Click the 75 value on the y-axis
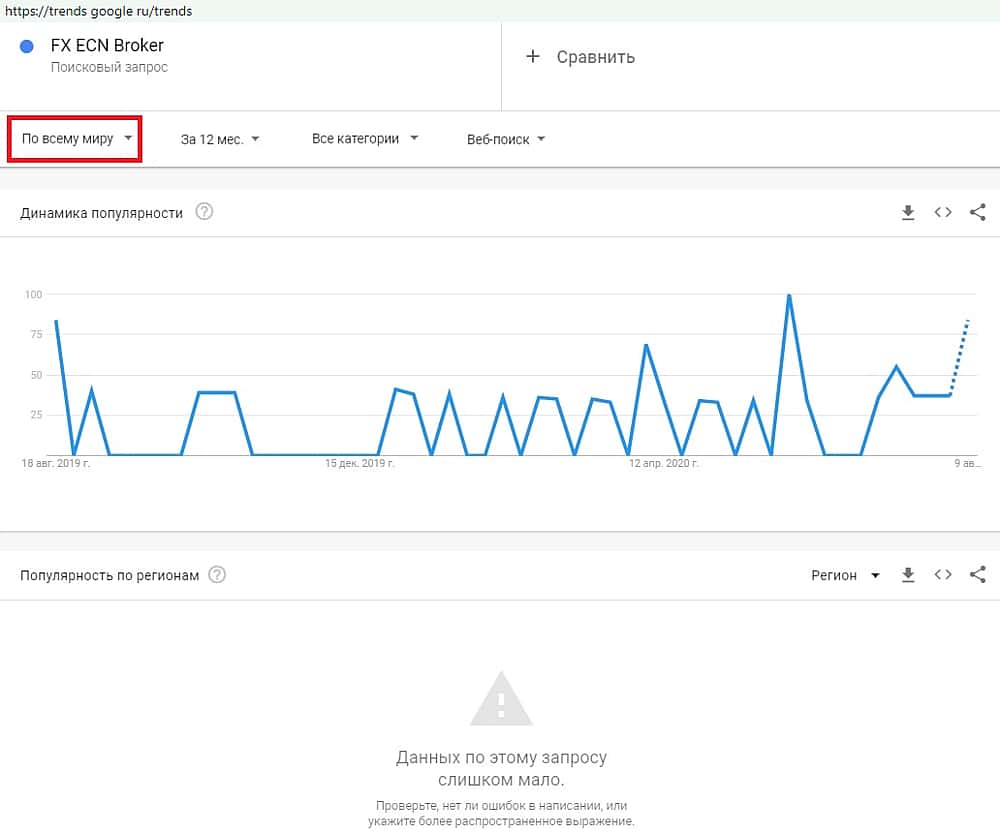Viewport: 1000px width, 834px height. [x=36, y=334]
